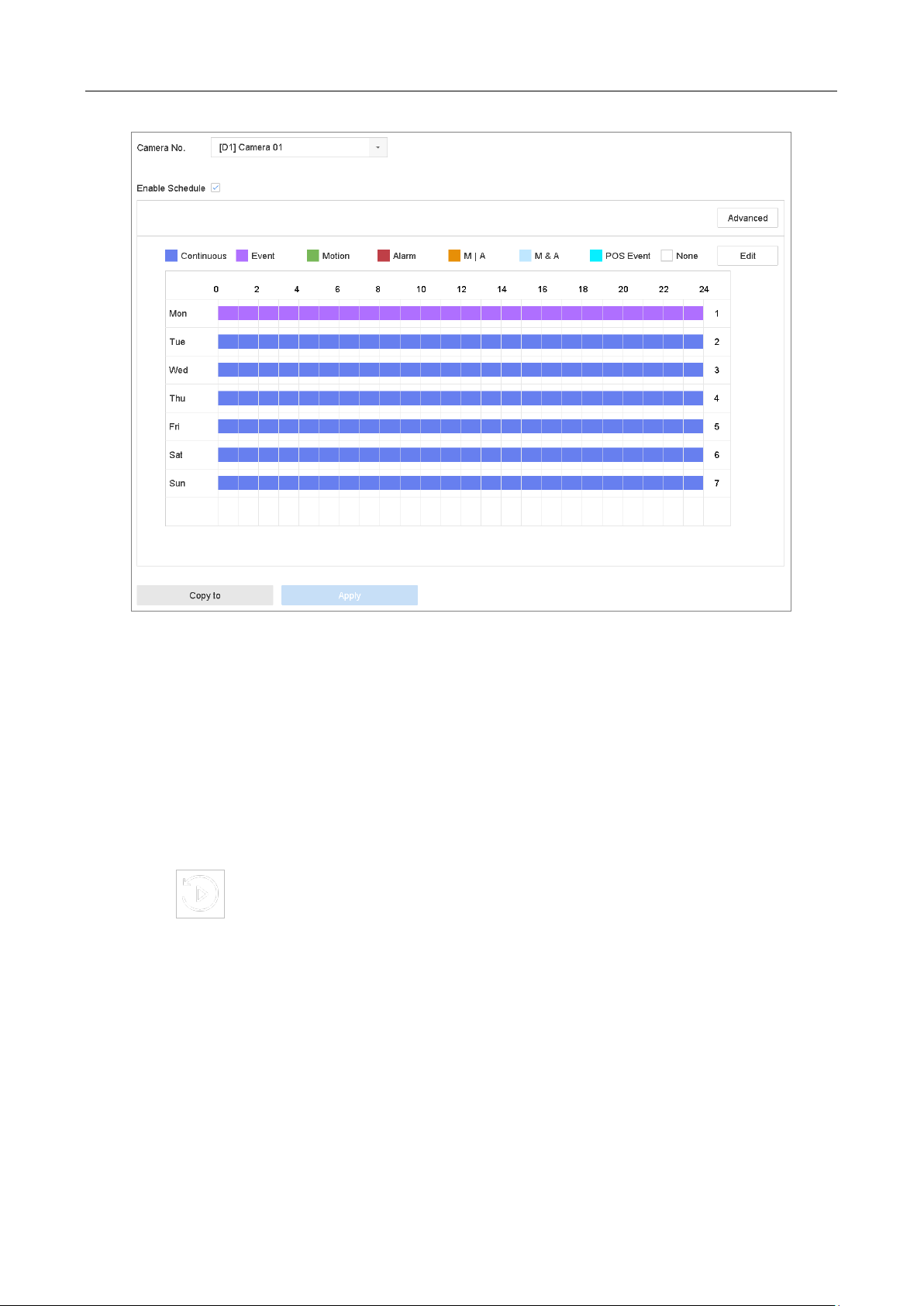924x1306 pixels.
Task: Open the Camera No. dropdown
Action: coord(298,147)
